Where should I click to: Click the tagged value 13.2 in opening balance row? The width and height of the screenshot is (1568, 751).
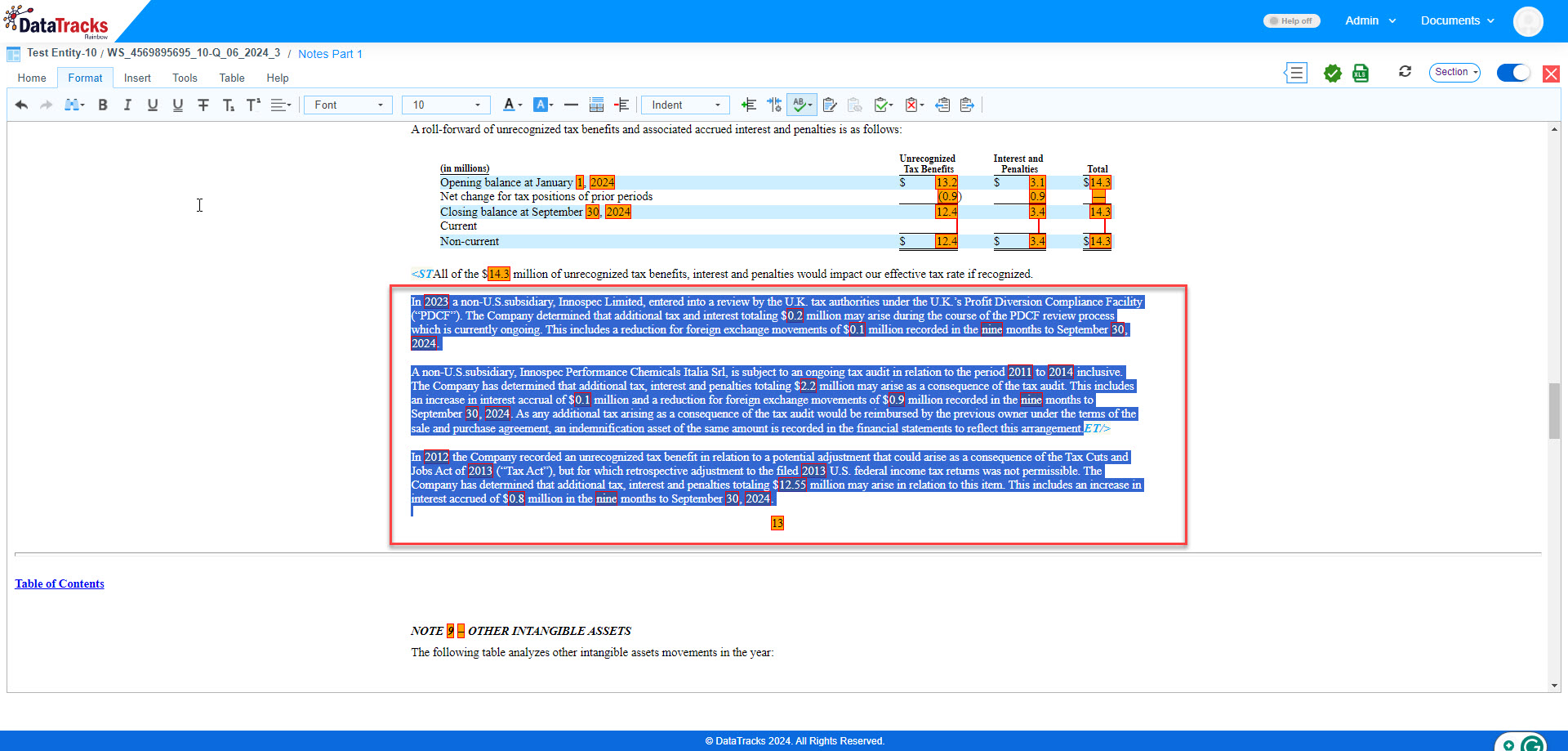click(947, 182)
